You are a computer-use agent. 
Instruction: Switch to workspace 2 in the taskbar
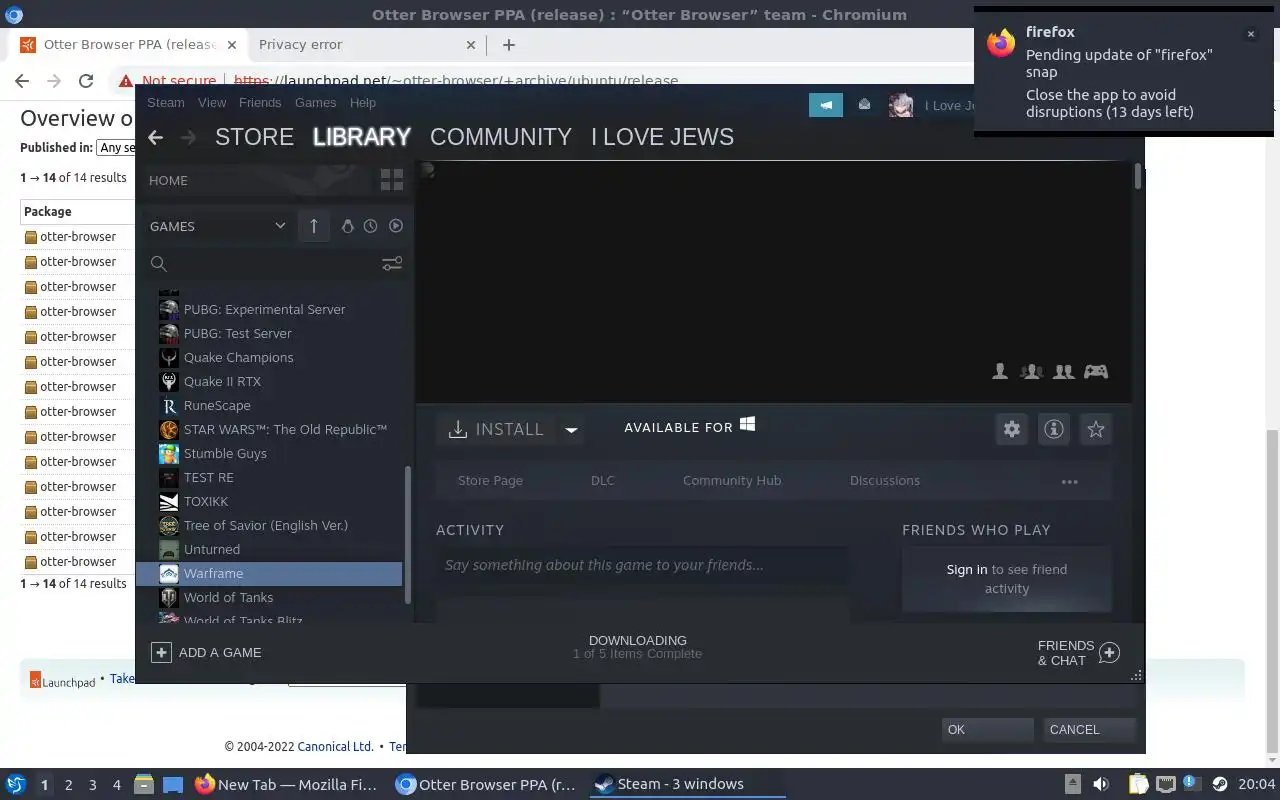68,785
